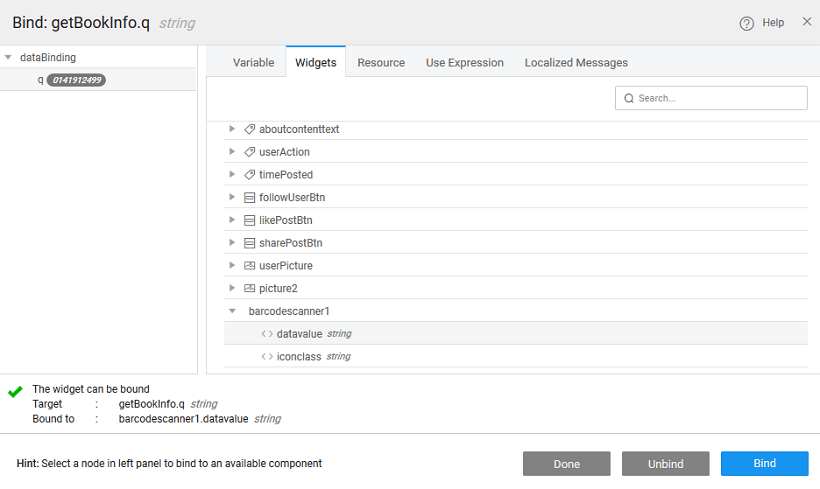This screenshot has width=820, height=489.
Task: Expand the timePosted widget node
Action: (x=232, y=175)
